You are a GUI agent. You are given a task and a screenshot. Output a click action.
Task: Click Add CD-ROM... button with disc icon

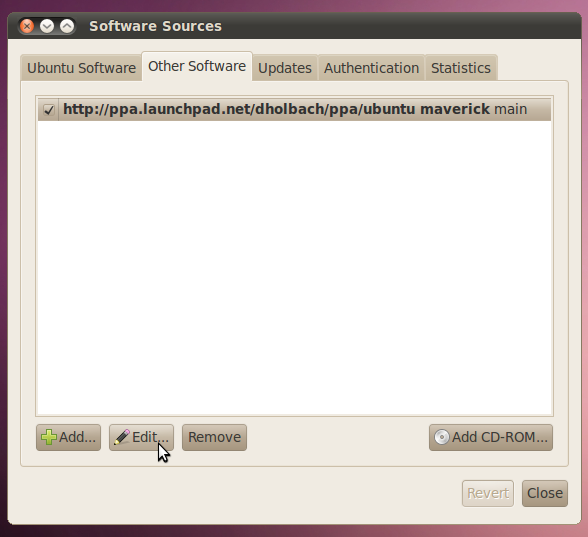[491, 437]
